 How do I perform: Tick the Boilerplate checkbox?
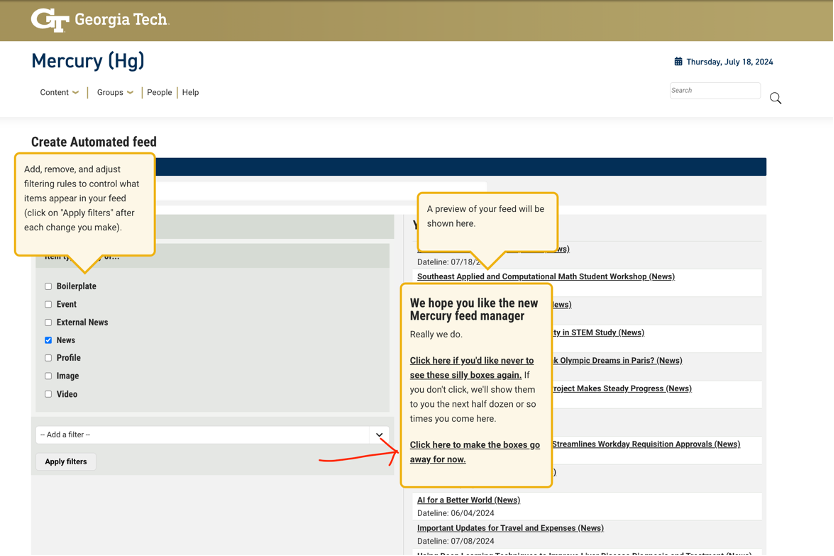point(48,286)
